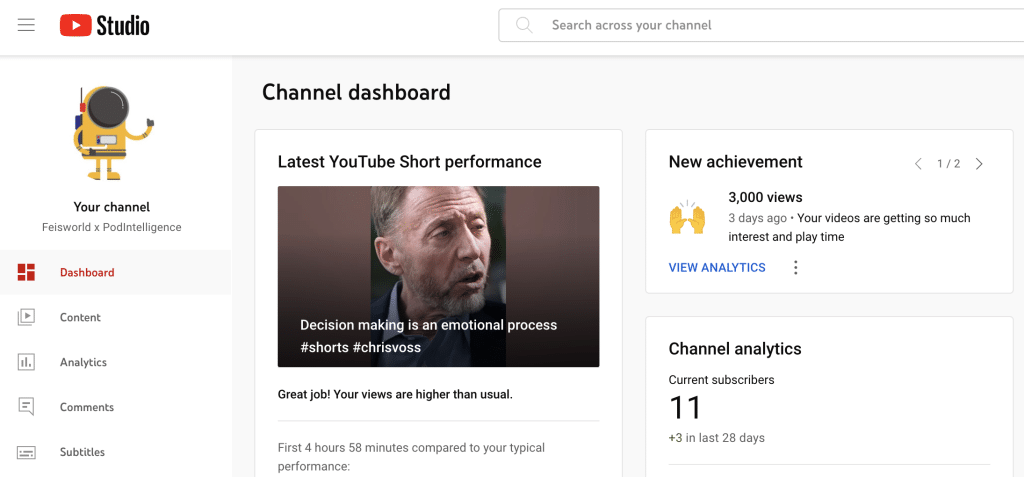The height and width of the screenshot is (477, 1024).
Task: Open Comments from the sidebar
Action: [x=86, y=407]
